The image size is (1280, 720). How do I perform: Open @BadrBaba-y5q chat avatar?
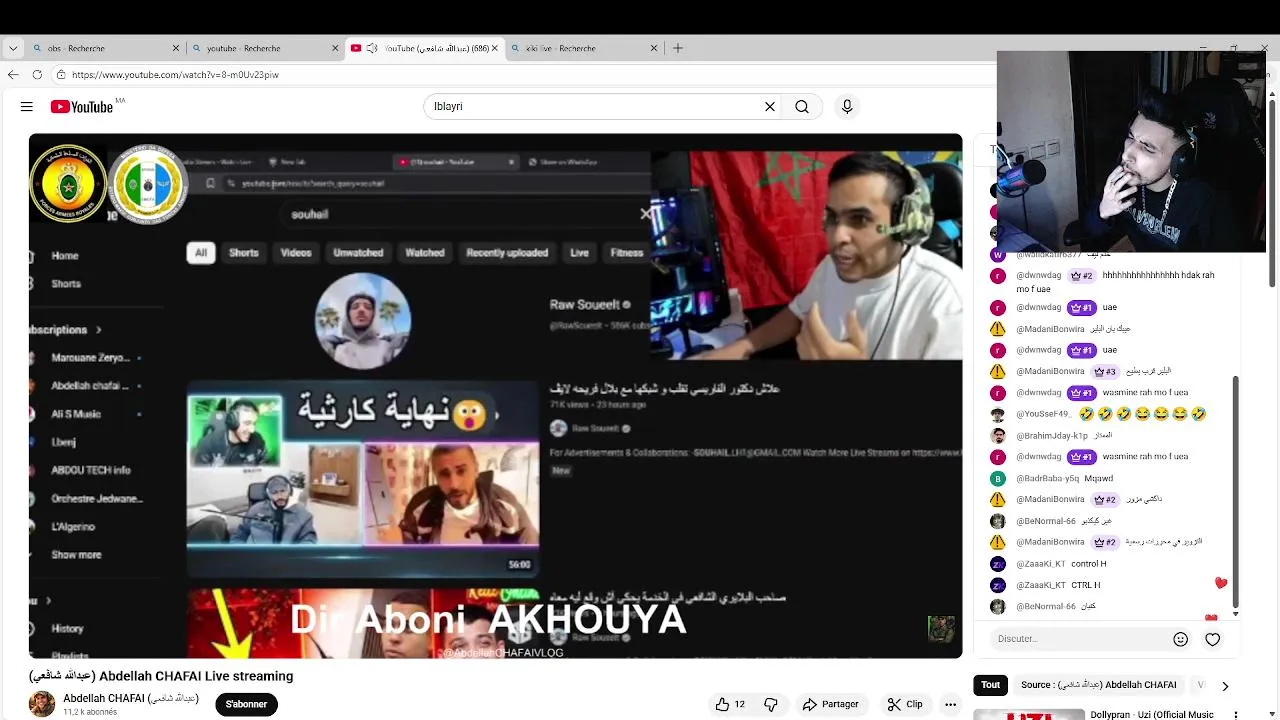997,478
